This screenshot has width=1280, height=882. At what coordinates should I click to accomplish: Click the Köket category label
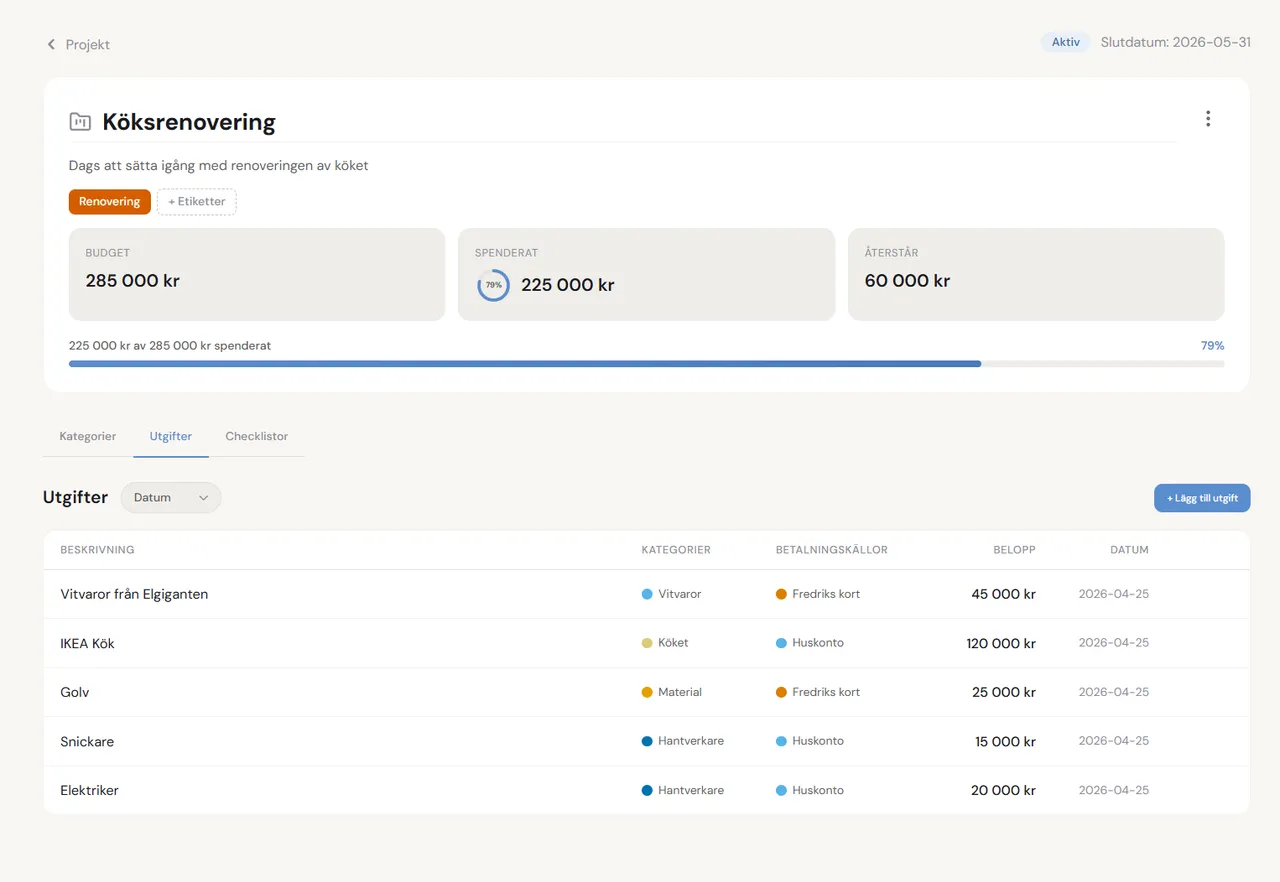pos(673,643)
